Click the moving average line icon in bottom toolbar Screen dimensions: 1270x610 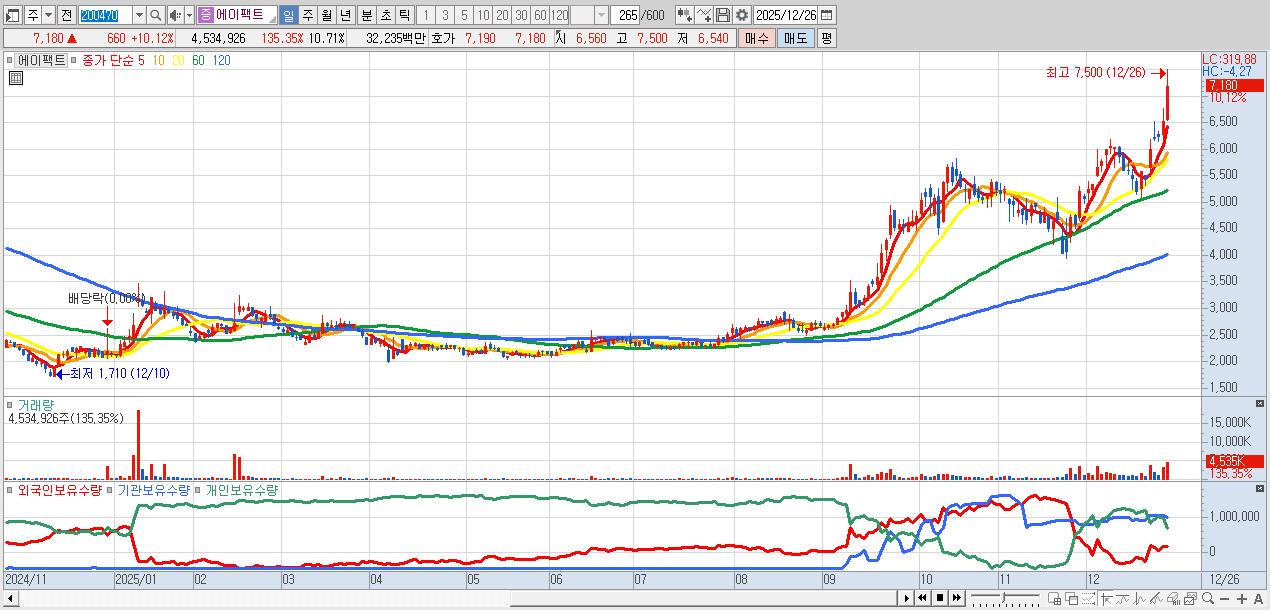[x=1122, y=598]
